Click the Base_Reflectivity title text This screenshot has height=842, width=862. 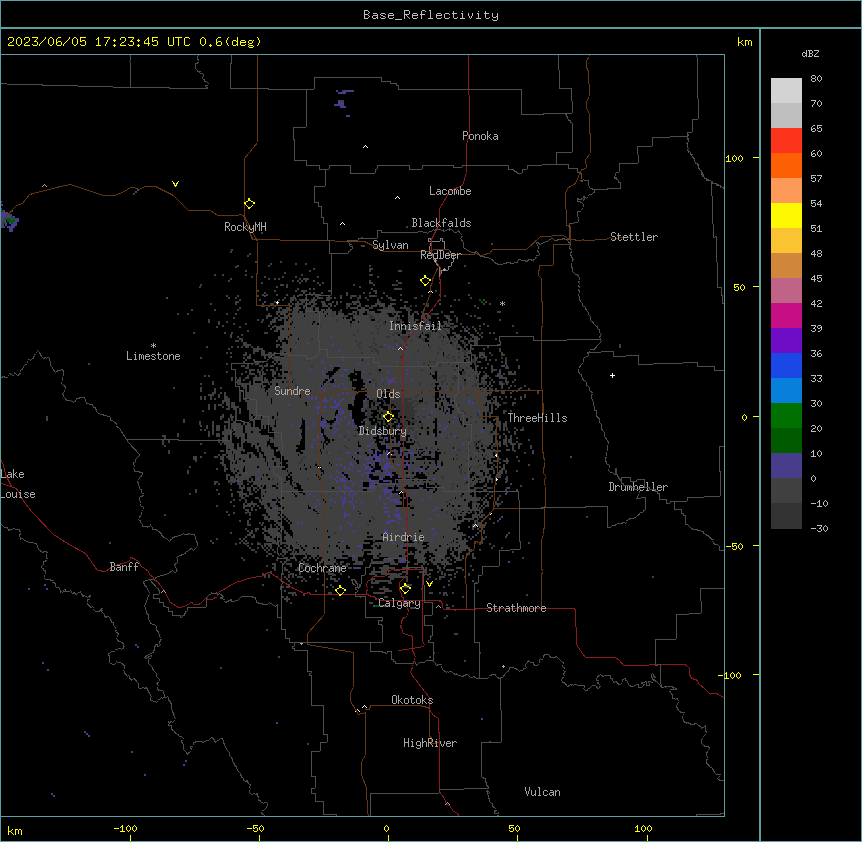click(431, 15)
